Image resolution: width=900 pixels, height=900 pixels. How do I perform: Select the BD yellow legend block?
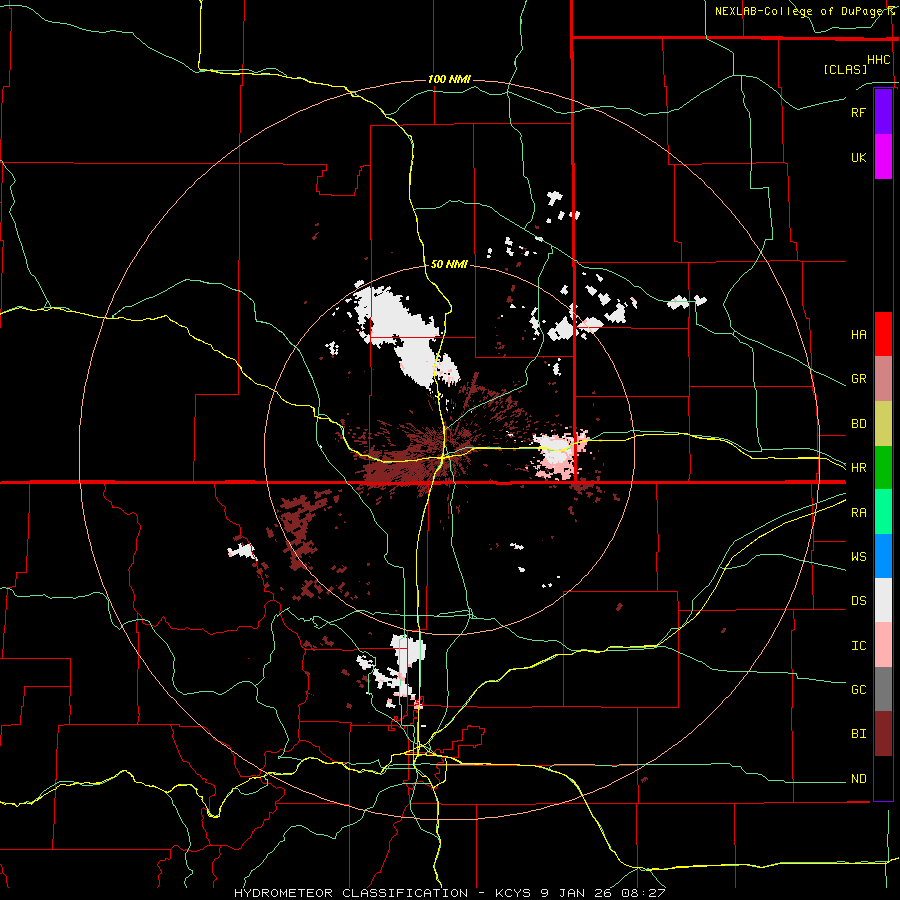(883, 424)
